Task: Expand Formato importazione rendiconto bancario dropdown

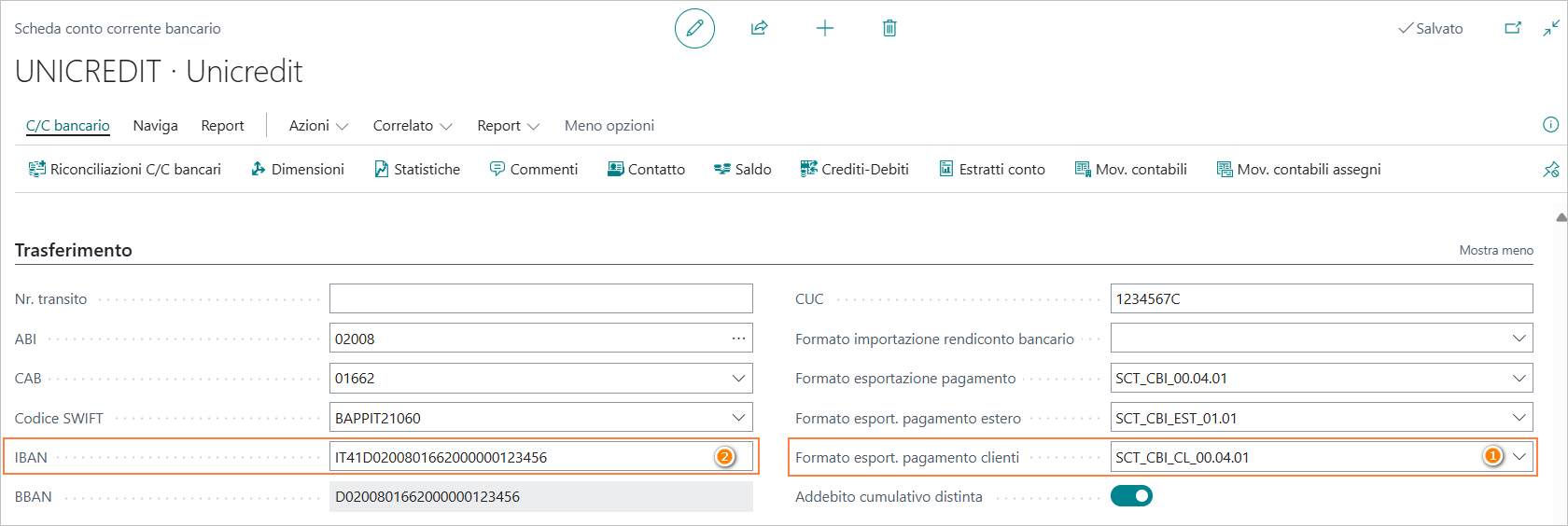Action: coord(1519,339)
